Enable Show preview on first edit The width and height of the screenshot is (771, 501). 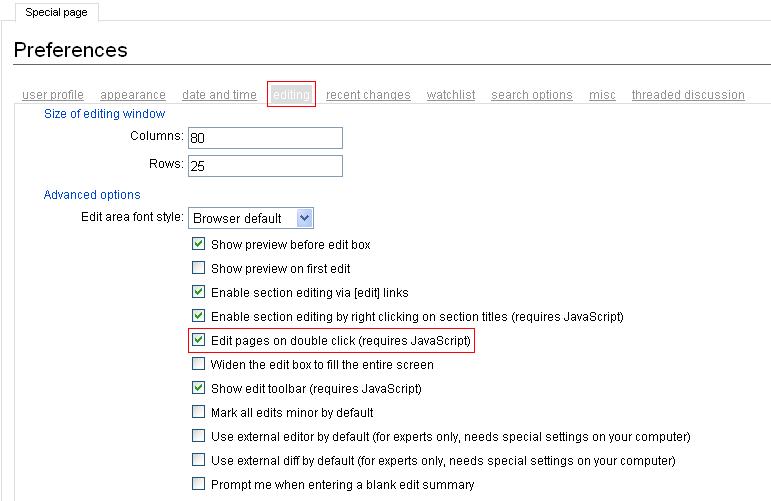(198, 268)
